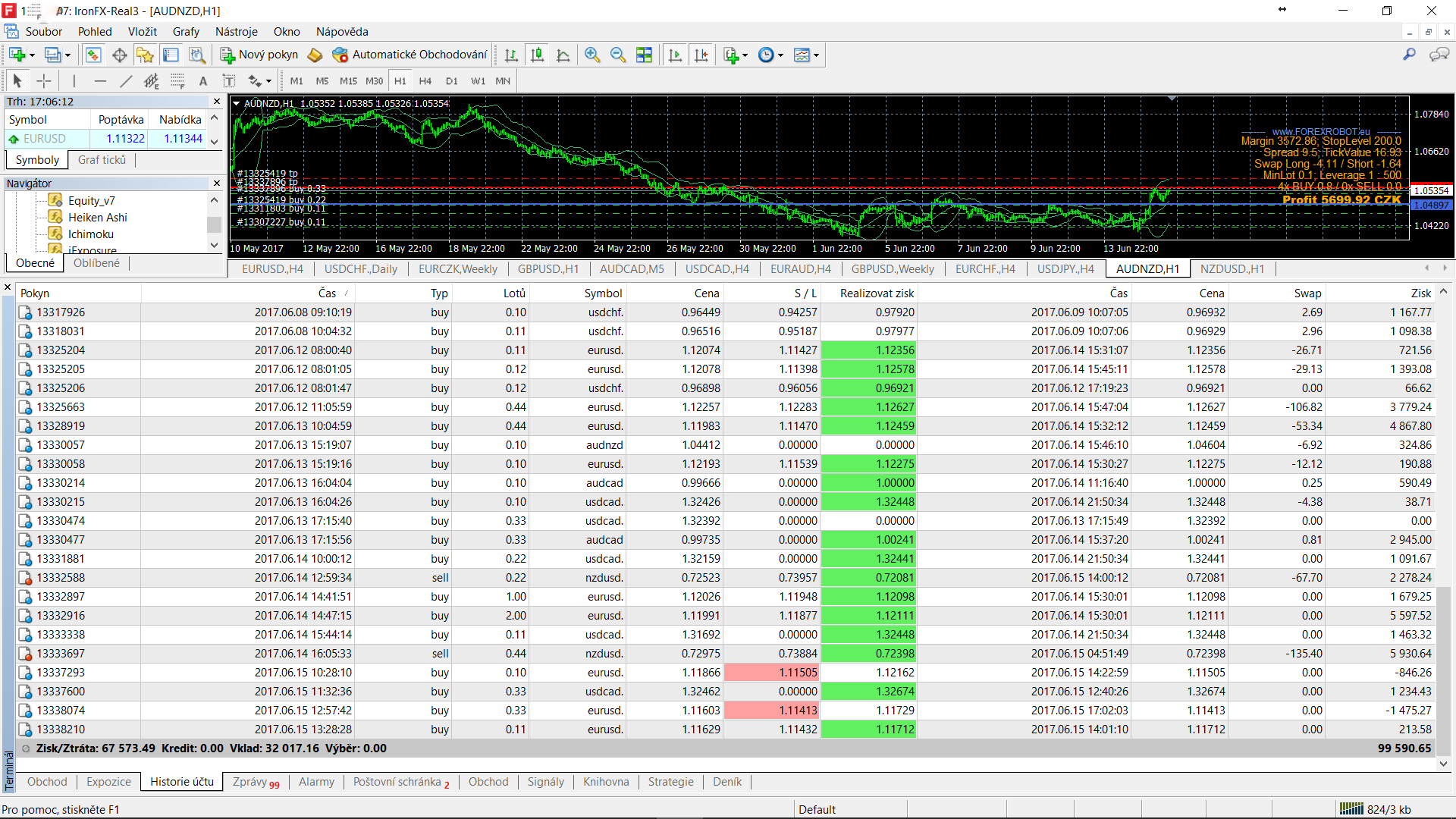Open the Market Watch window icon
The image size is (1456, 819).
point(93,55)
